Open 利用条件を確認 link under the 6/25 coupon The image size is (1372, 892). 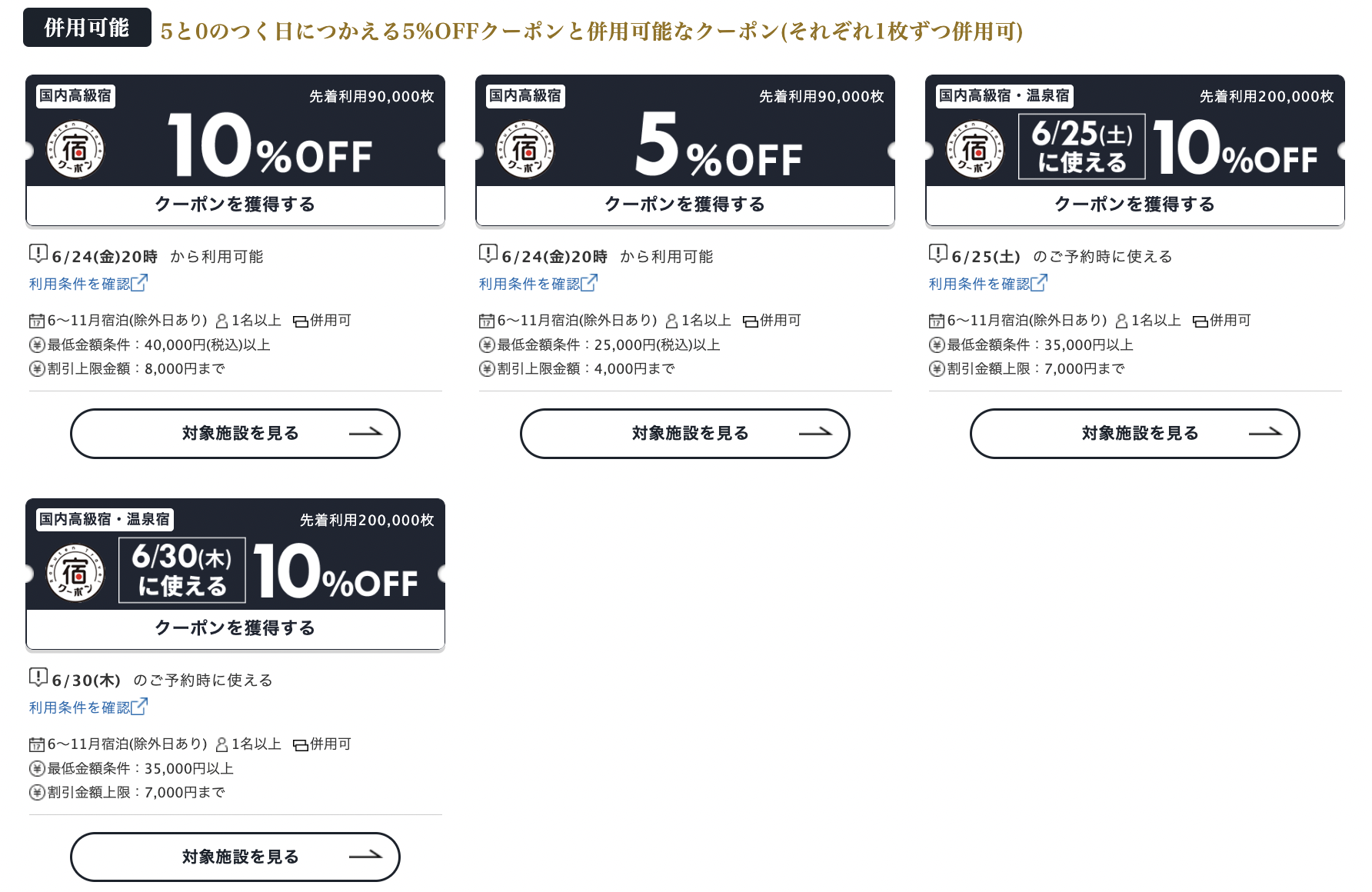[x=980, y=284]
